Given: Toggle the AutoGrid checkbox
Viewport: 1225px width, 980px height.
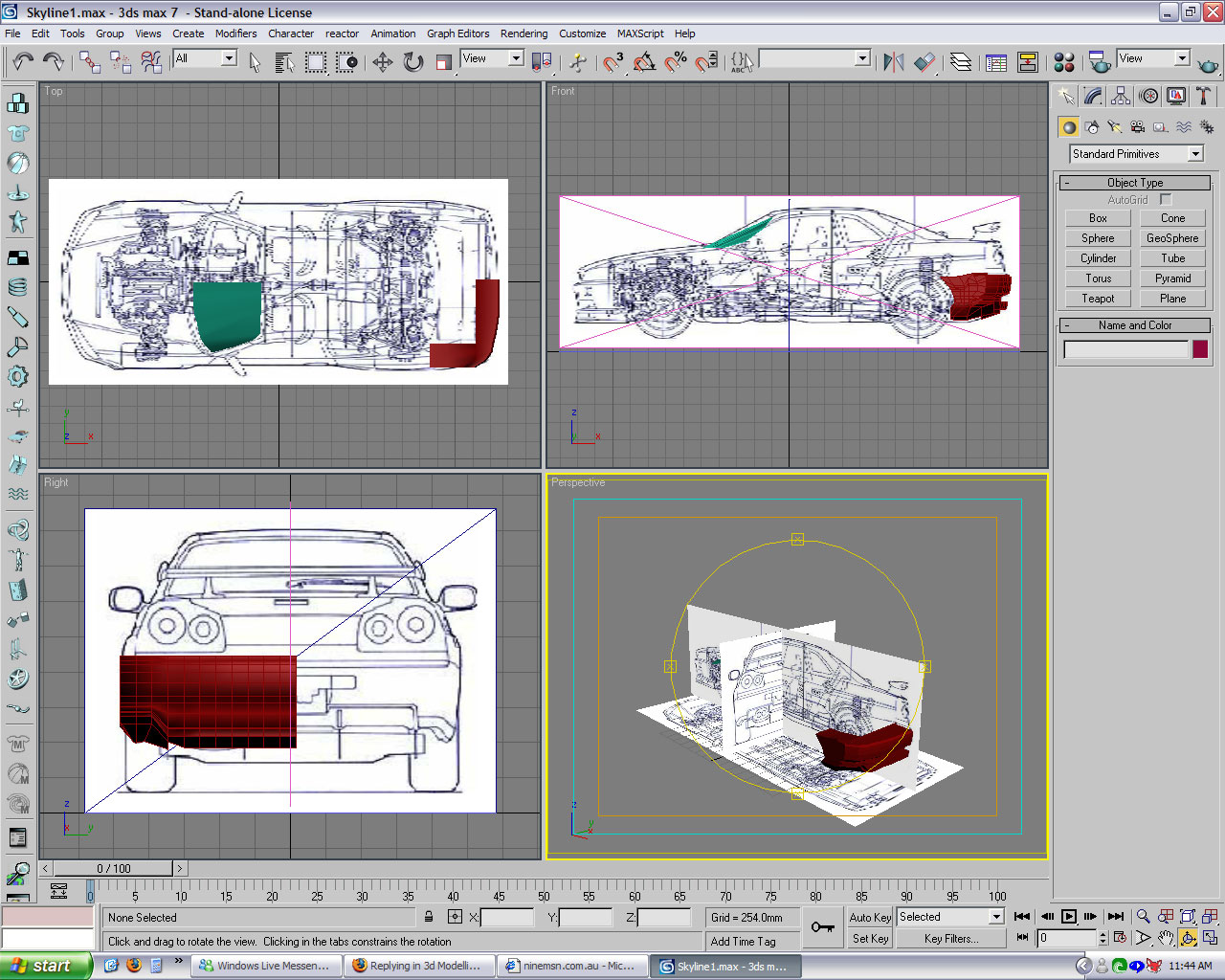Looking at the screenshot, I should (x=1165, y=199).
